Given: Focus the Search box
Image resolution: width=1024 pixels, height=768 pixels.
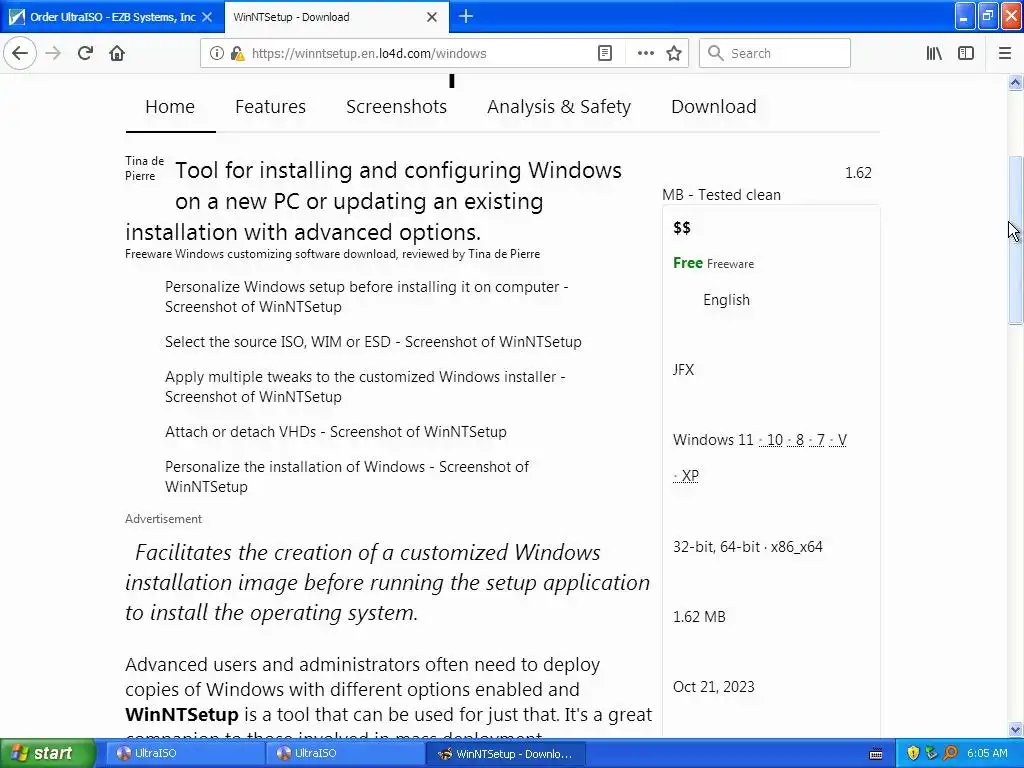Looking at the screenshot, I should pyautogui.click(x=775, y=53).
